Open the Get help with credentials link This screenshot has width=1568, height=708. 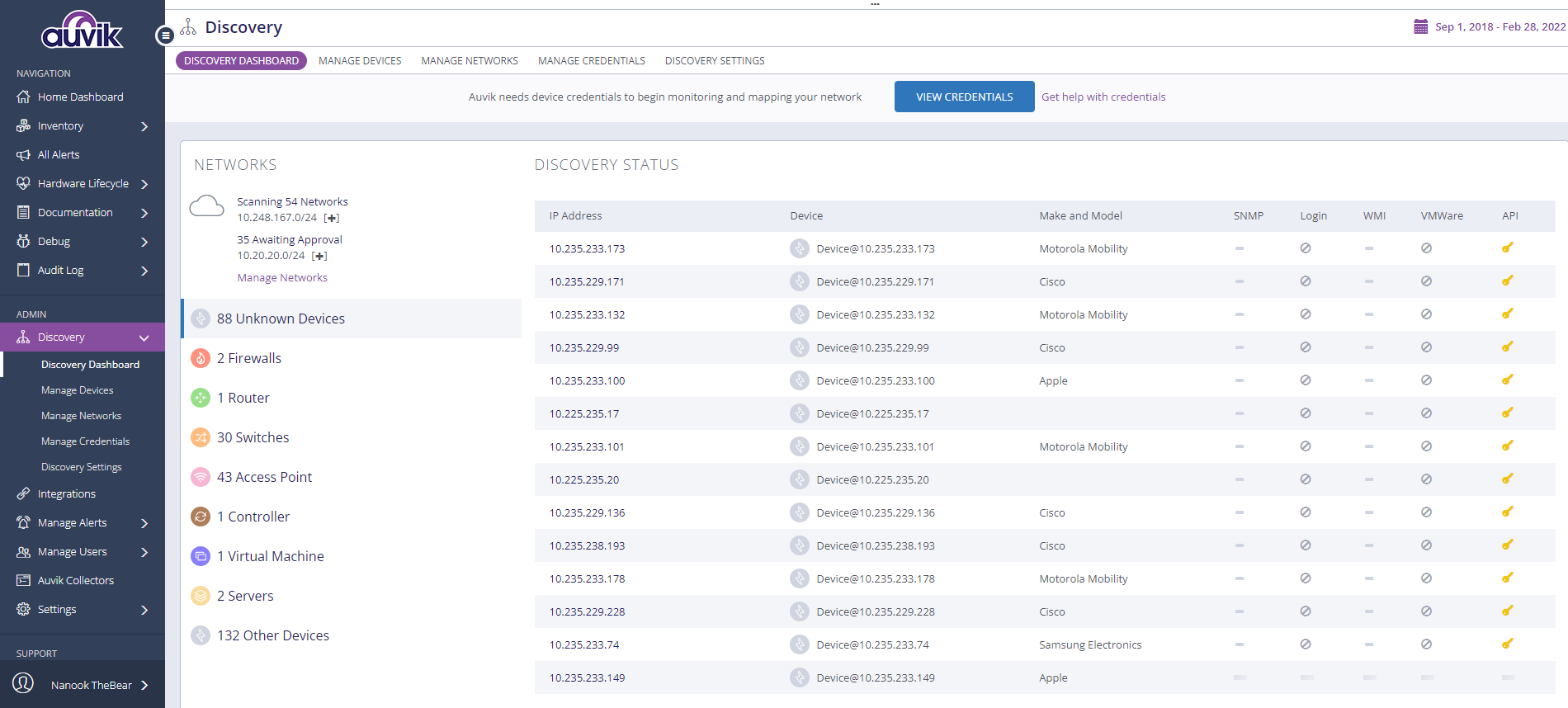1103,97
